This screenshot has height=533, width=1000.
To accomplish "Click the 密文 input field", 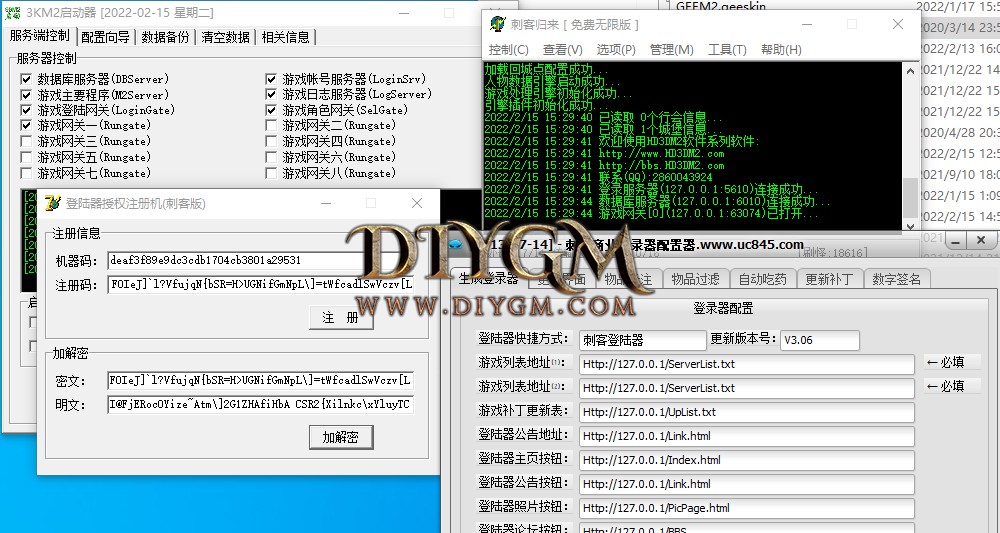I will (x=260, y=381).
